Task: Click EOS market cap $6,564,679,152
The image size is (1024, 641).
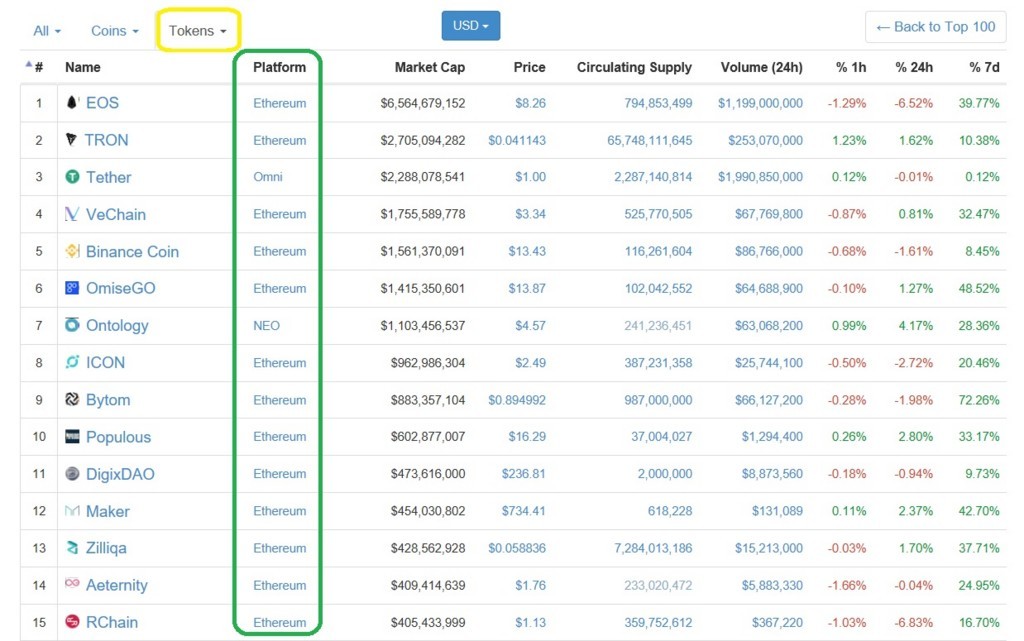Action: tap(423, 103)
